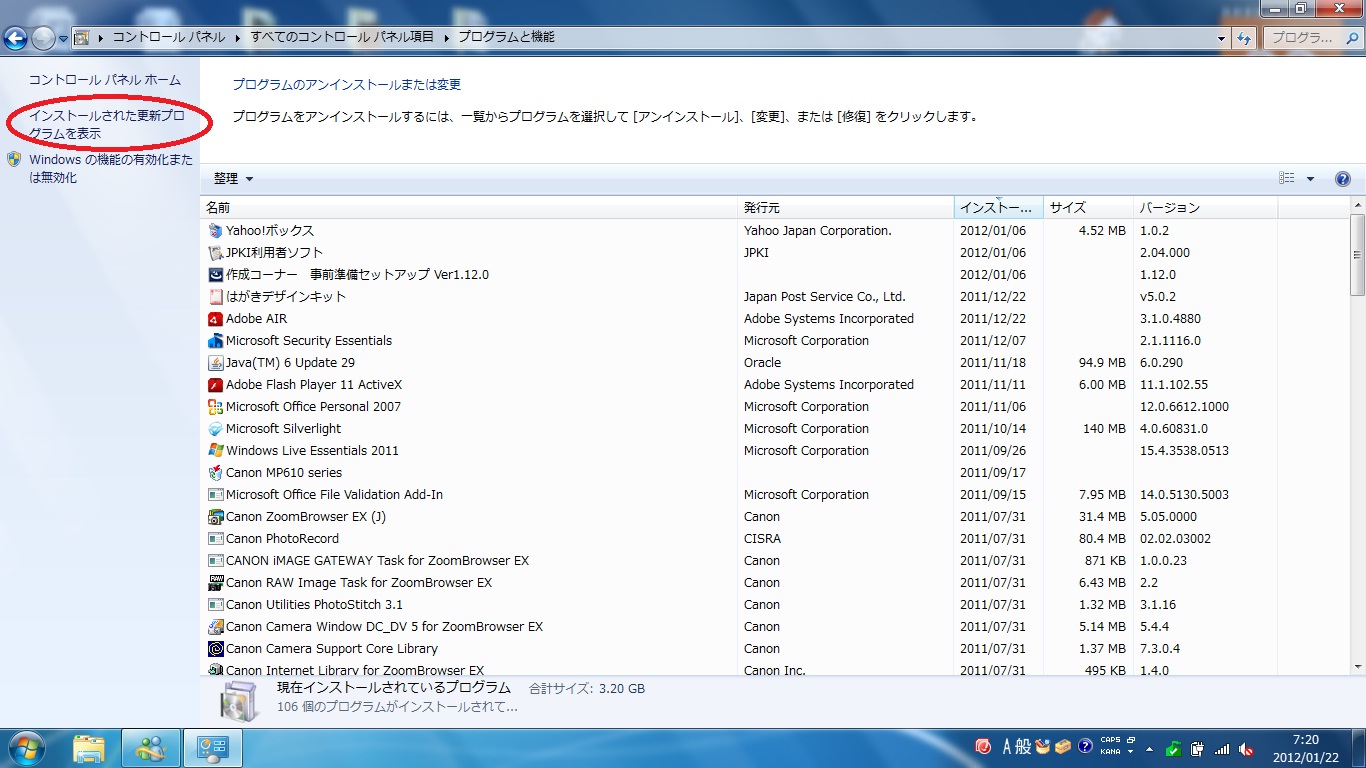Click the Forward navigation arrow

(x=43, y=39)
